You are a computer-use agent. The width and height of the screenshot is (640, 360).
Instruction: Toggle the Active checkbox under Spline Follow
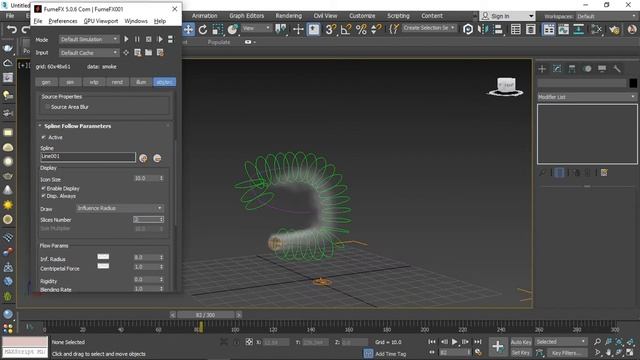(x=44, y=138)
